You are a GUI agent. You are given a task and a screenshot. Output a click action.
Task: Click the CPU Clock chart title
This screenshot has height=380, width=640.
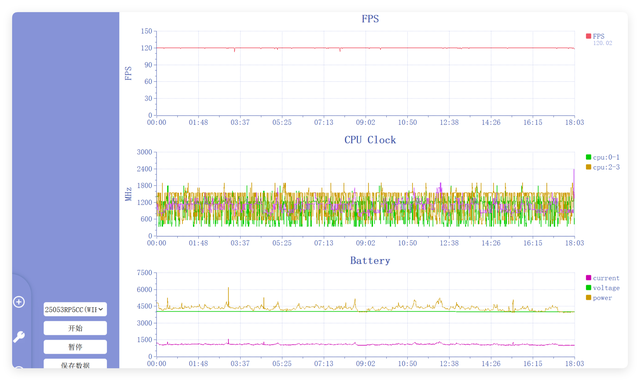370,140
